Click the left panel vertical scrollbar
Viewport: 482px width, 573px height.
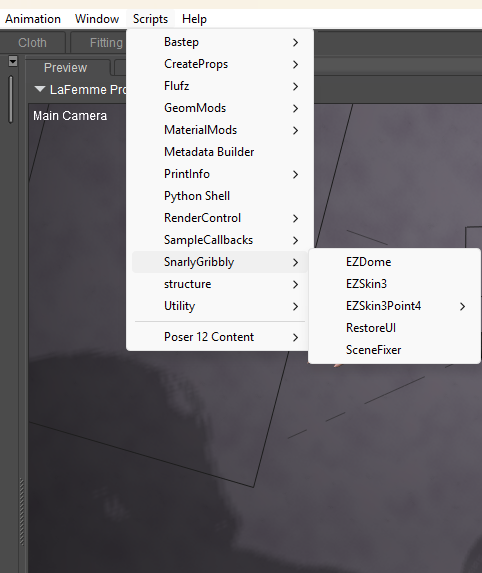click(x=11, y=99)
